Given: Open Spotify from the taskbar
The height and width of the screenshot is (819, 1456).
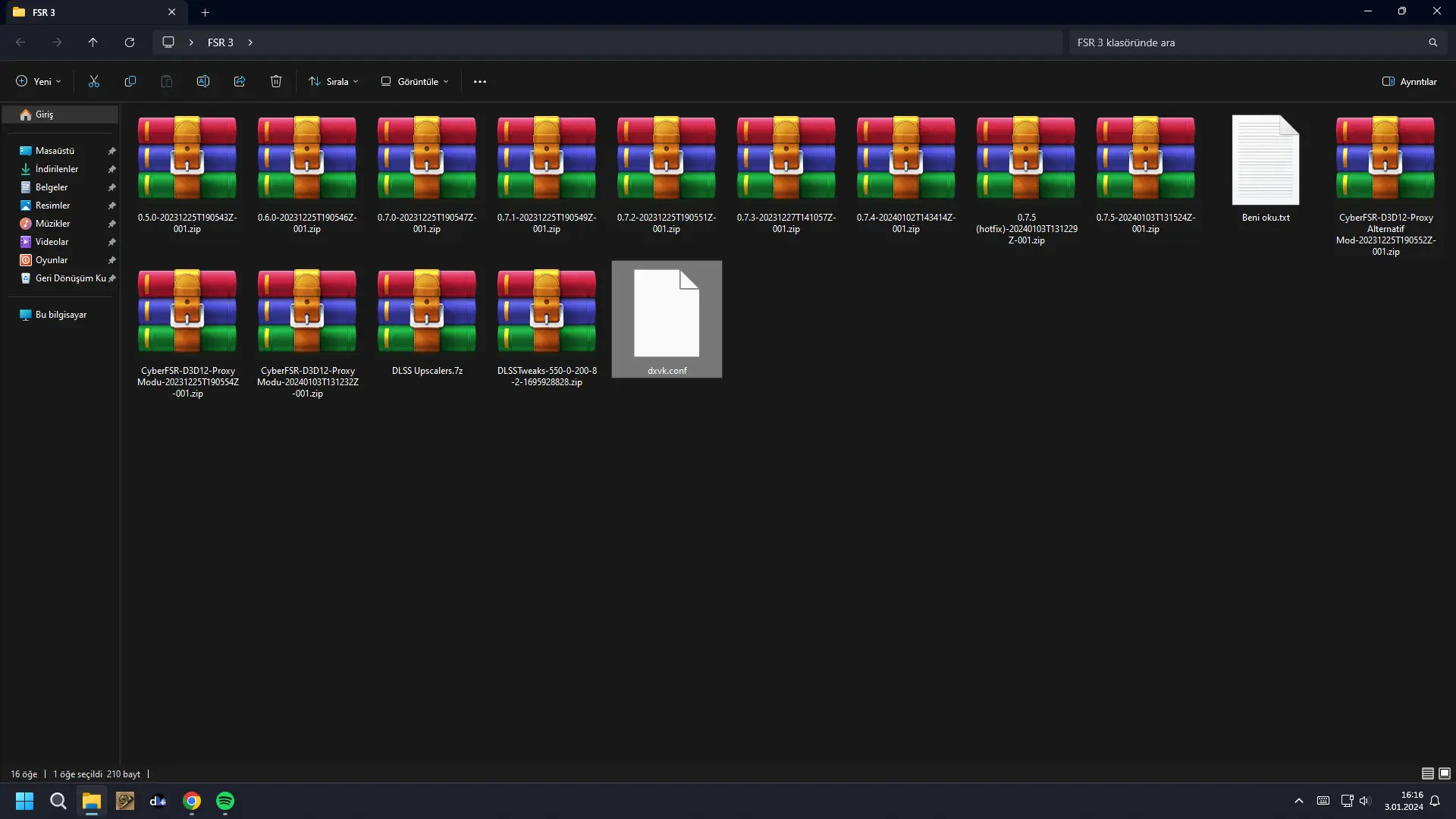Looking at the screenshot, I should tap(225, 801).
